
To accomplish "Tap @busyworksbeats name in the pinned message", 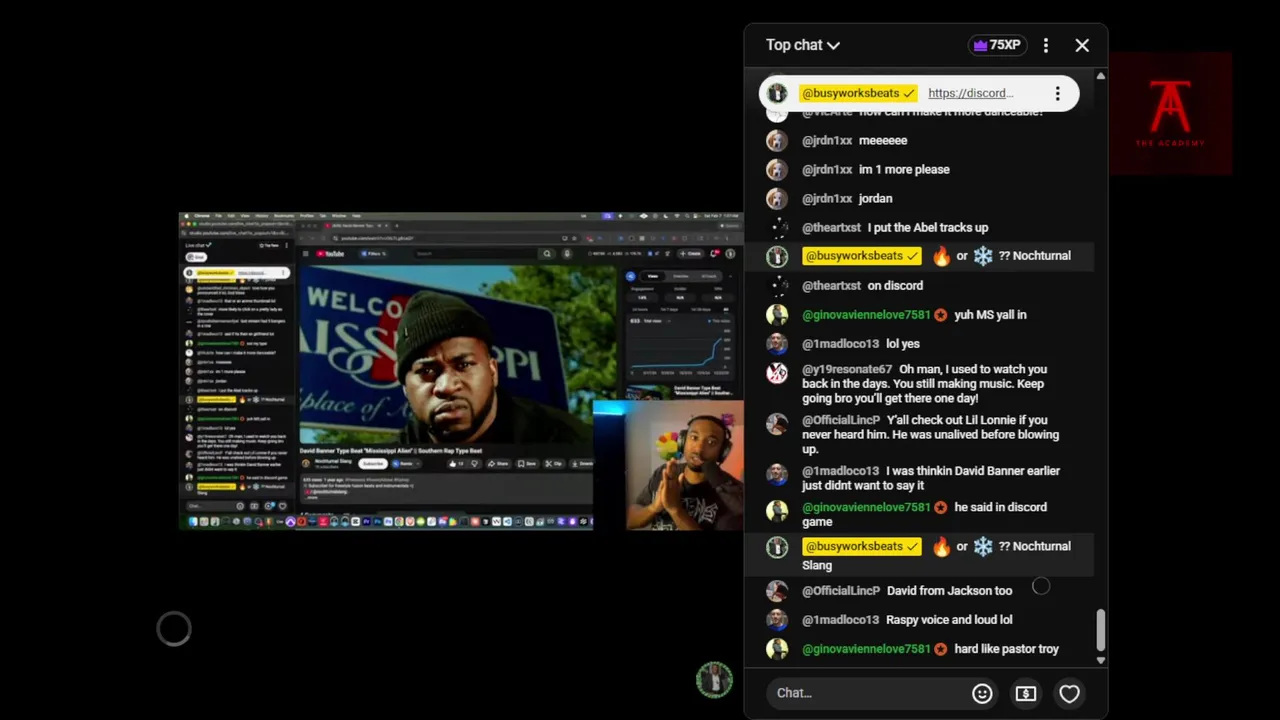I will 857,93.
